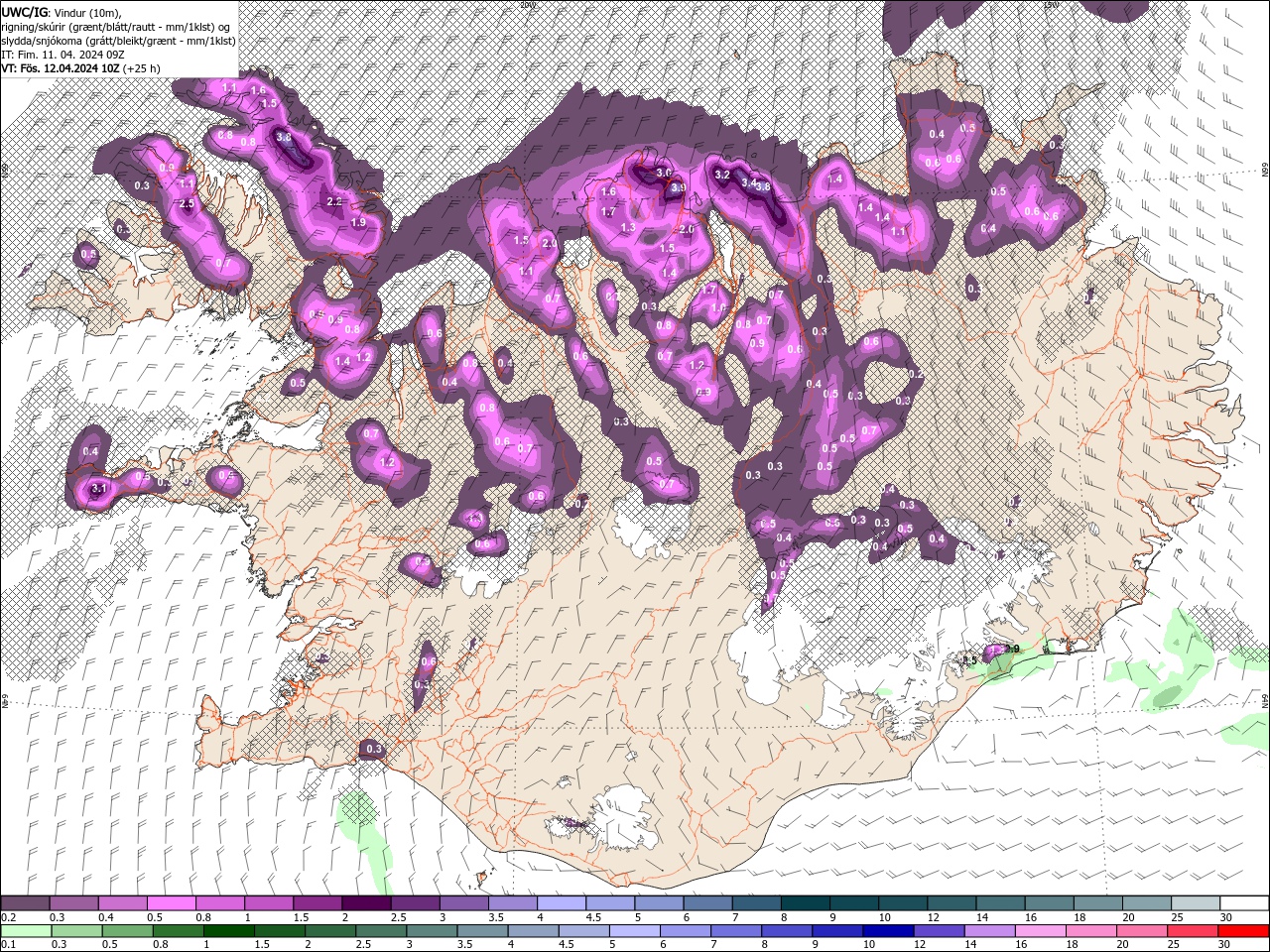Screen dimensions: 1270x952
Task: Click the lower-row violet swatch labeled 12
Action: coord(939,931)
